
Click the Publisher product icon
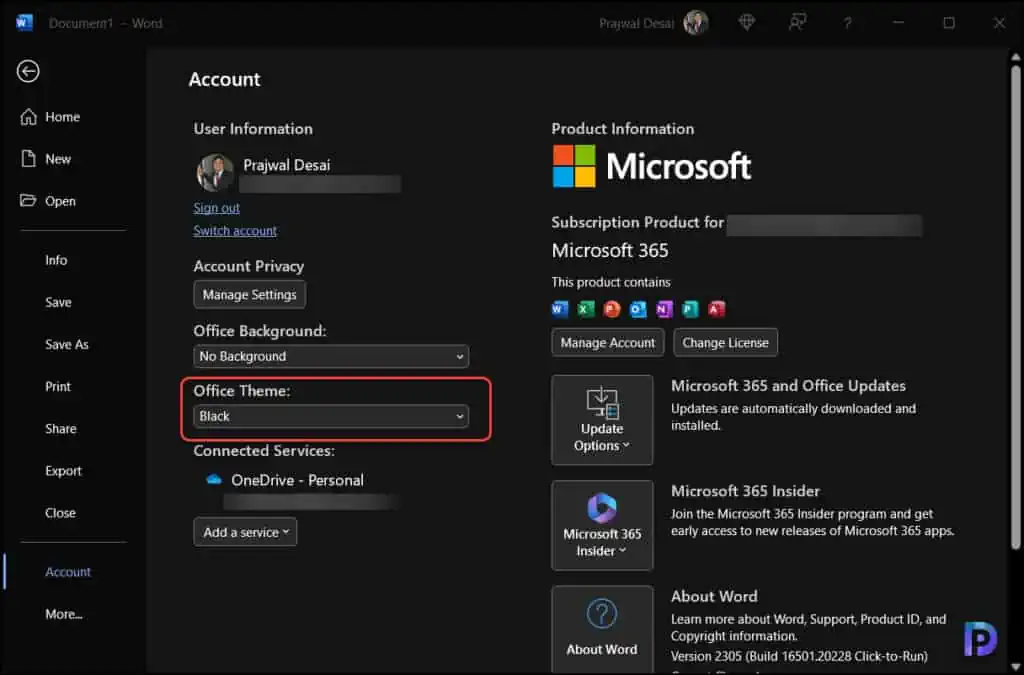(690, 309)
